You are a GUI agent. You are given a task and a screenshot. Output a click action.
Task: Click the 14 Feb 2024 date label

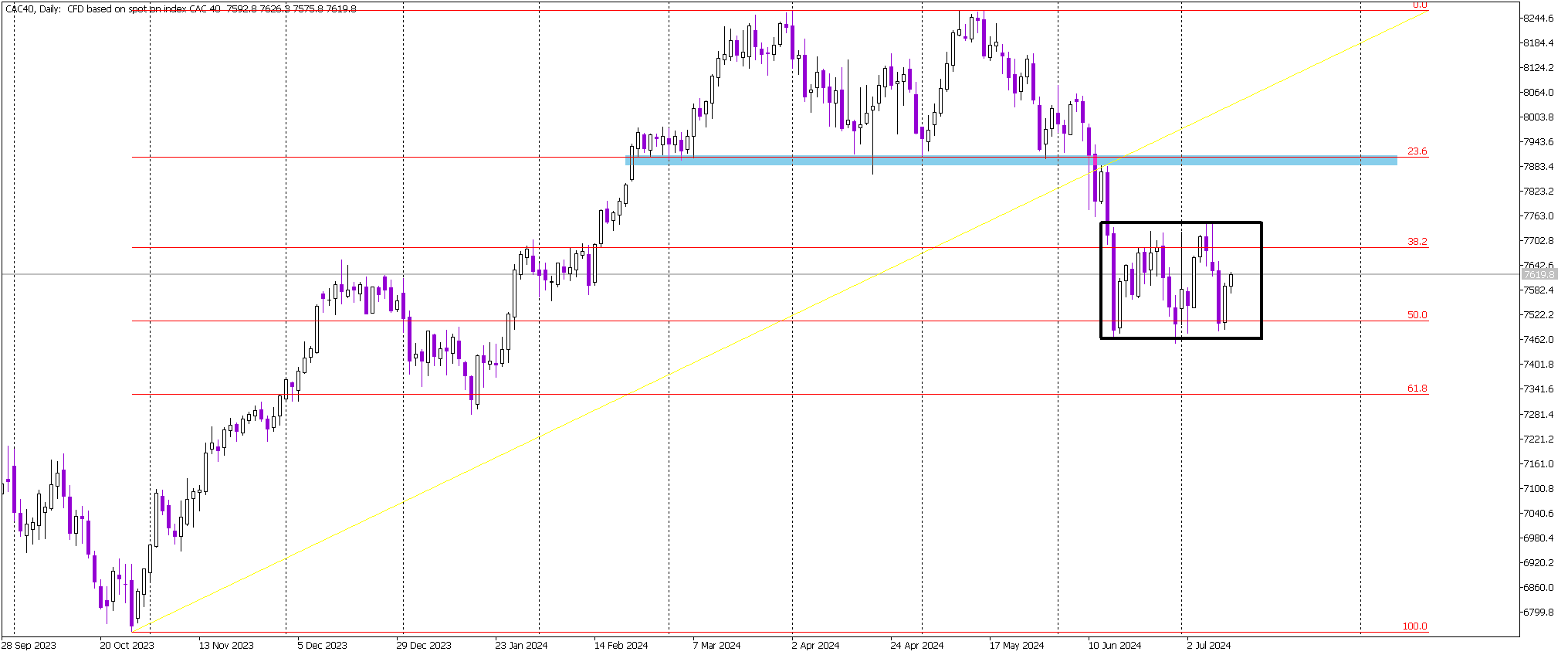(621, 646)
